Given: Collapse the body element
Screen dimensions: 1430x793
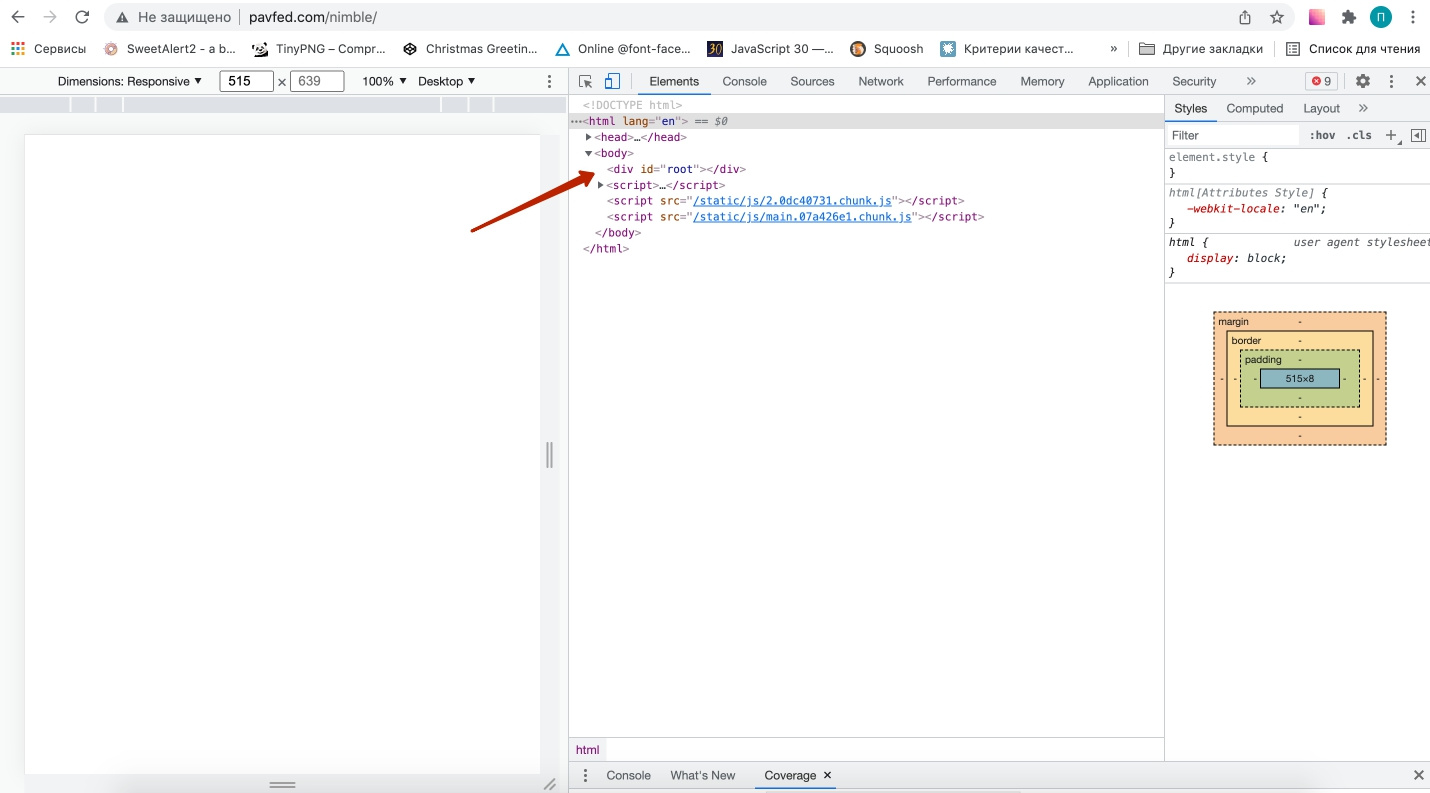Looking at the screenshot, I should pyautogui.click(x=589, y=153).
